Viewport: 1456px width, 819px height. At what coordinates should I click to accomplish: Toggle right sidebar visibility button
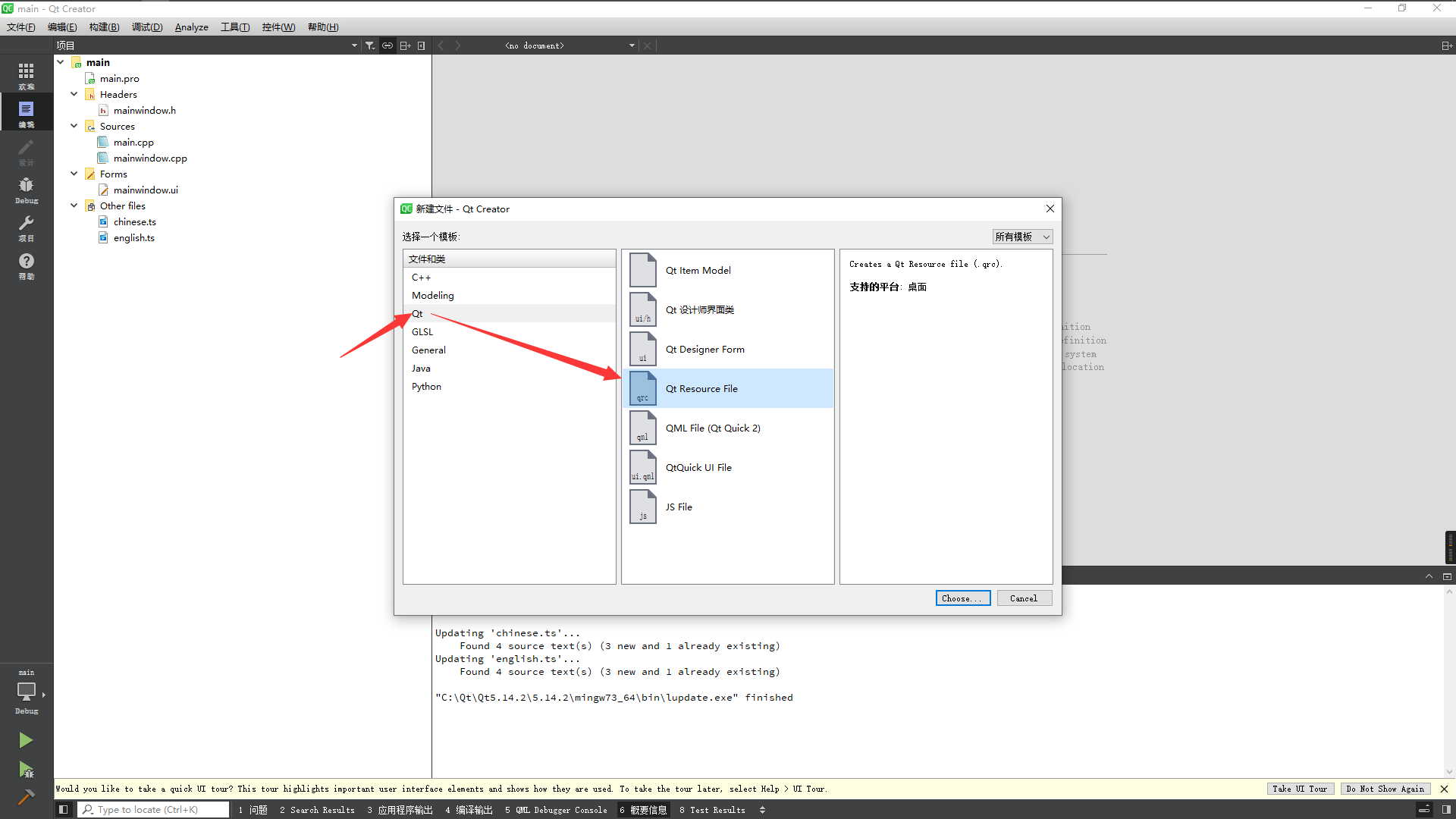click(x=1446, y=809)
